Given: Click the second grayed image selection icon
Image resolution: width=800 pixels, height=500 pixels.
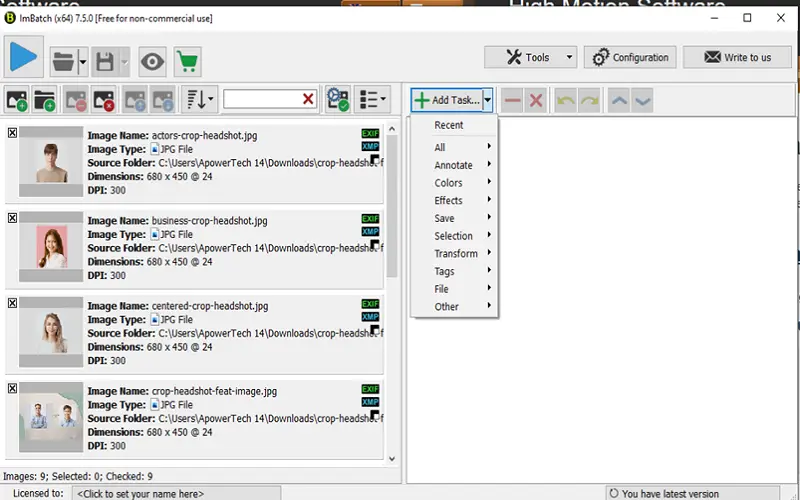Looking at the screenshot, I should pyautogui.click(x=163, y=99).
